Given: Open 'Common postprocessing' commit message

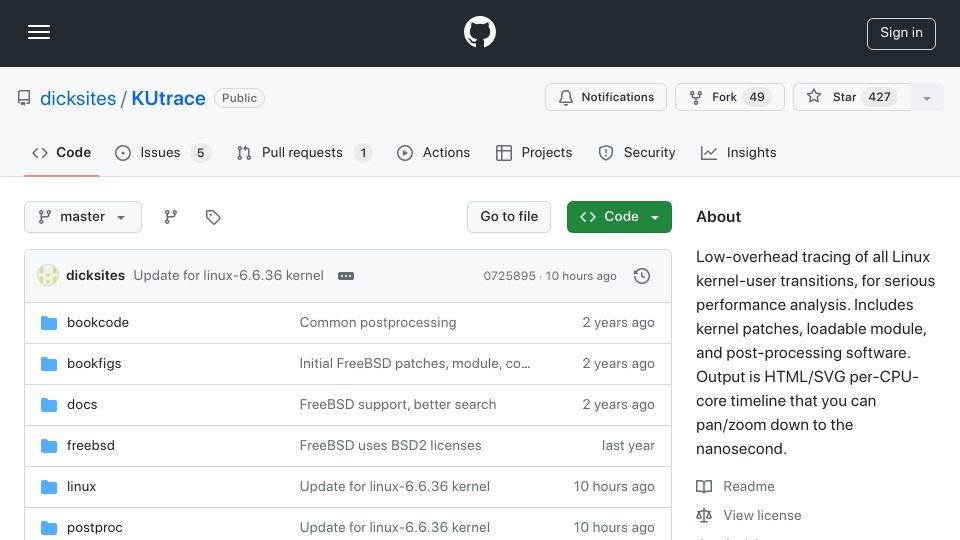Looking at the screenshot, I should pos(378,323).
